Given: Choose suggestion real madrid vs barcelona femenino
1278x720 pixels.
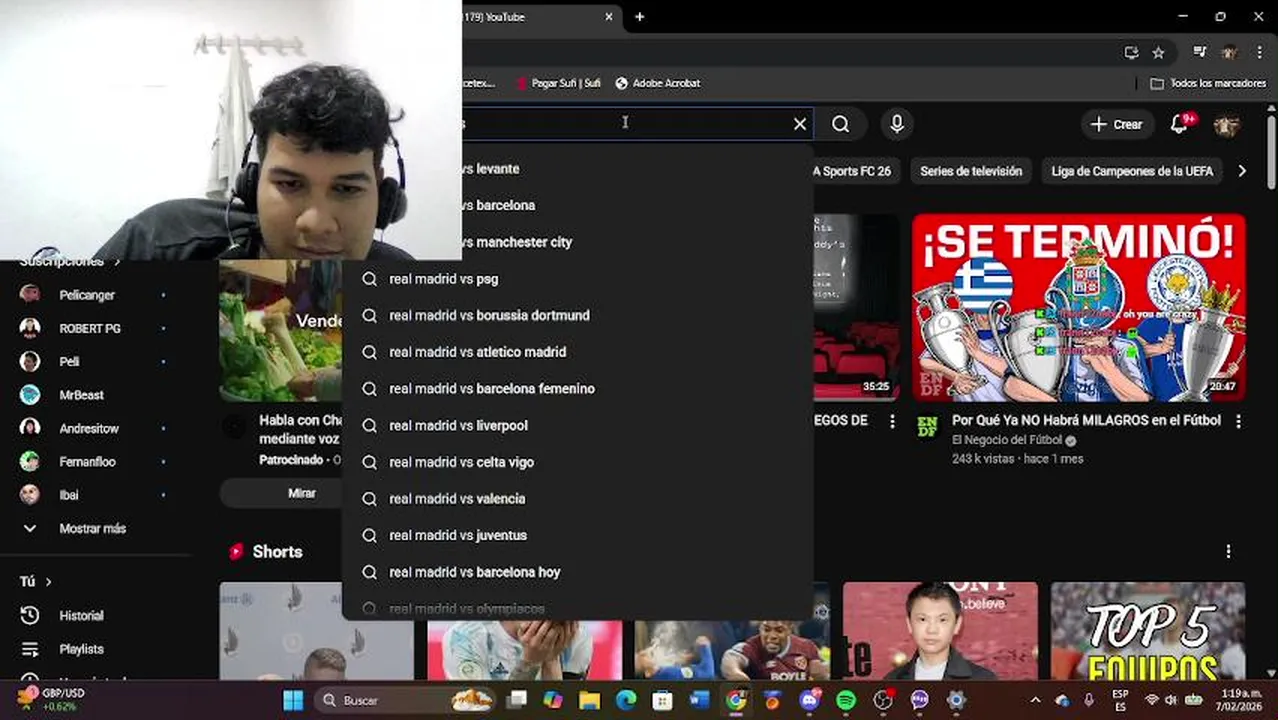Looking at the screenshot, I should [x=578, y=389].
